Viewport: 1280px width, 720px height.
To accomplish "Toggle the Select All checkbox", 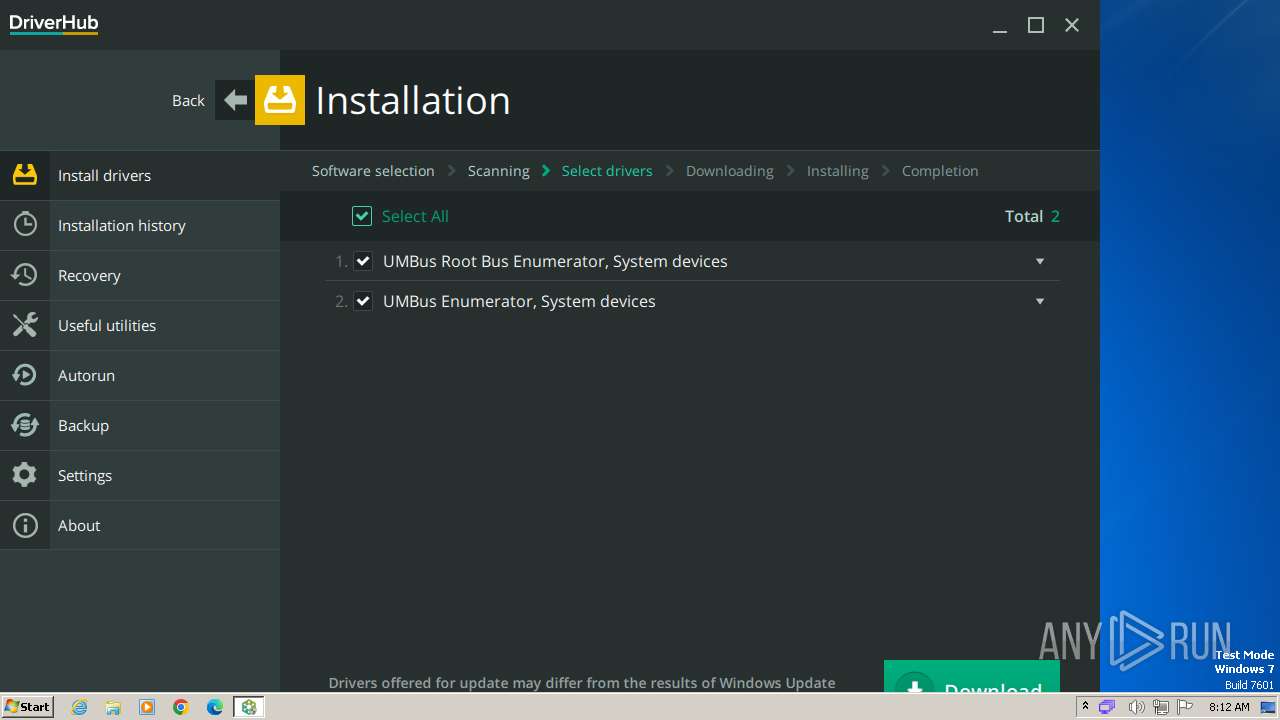I will pos(362,216).
